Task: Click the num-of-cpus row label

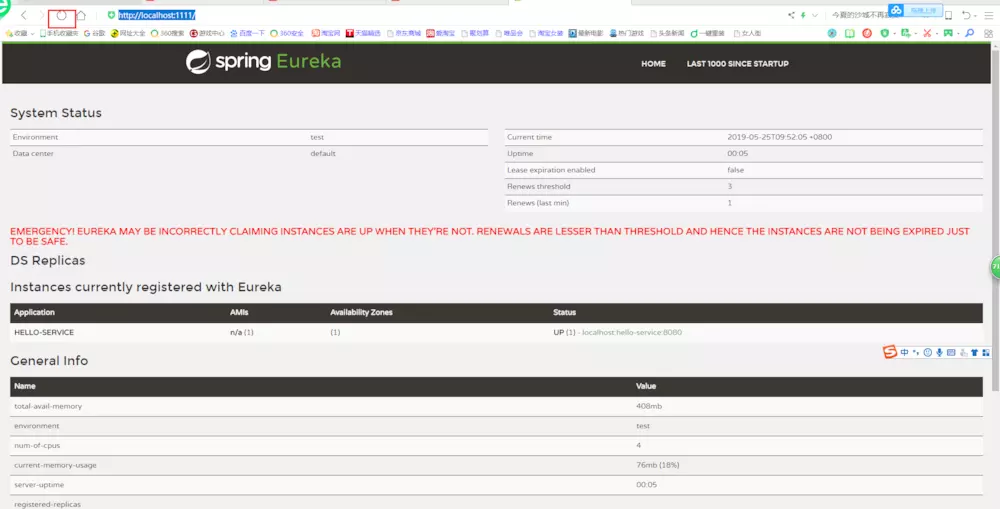Action: pos(37,445)
